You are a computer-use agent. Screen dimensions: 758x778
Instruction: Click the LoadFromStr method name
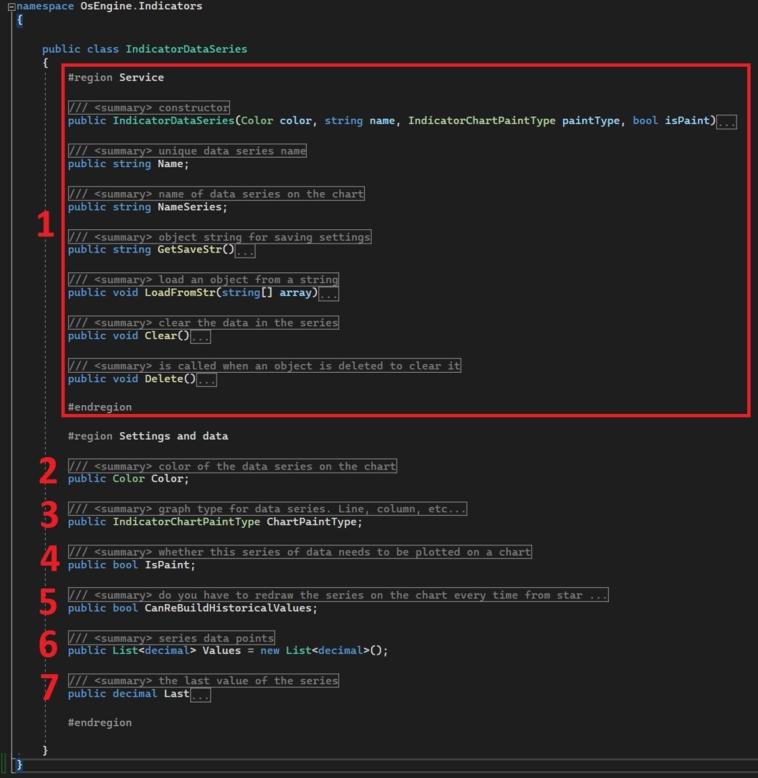(180, 293)
